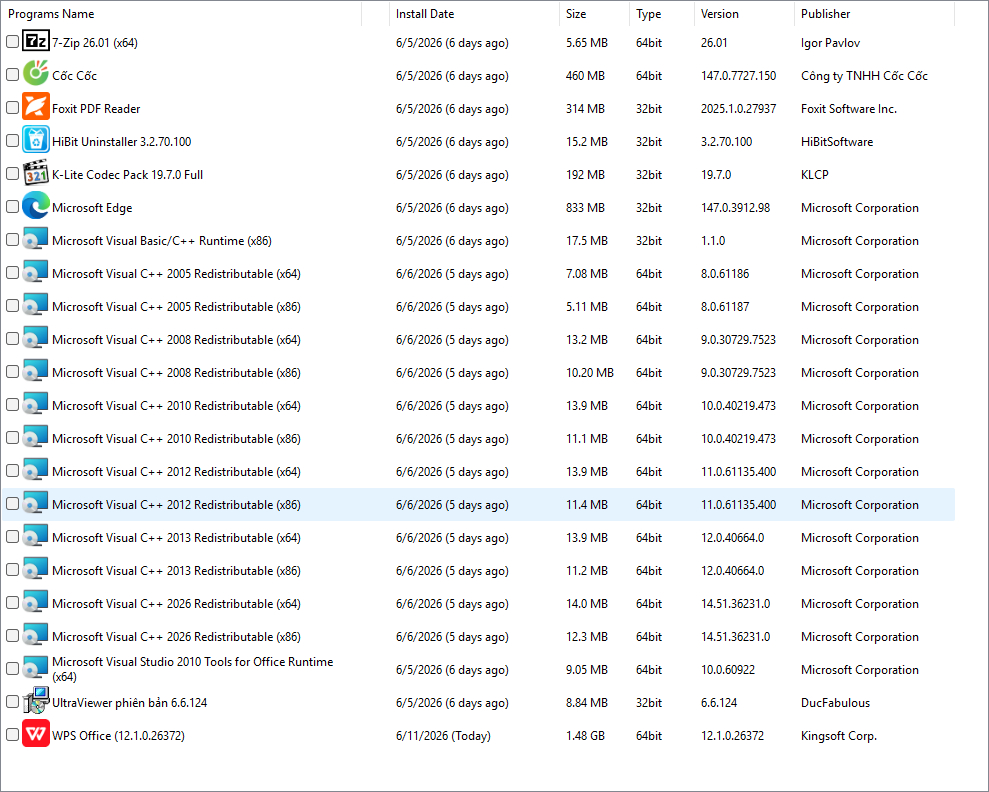Click the '1.48 GB' size value
This screenshot has height=792, width=989.
coord(585,735)
